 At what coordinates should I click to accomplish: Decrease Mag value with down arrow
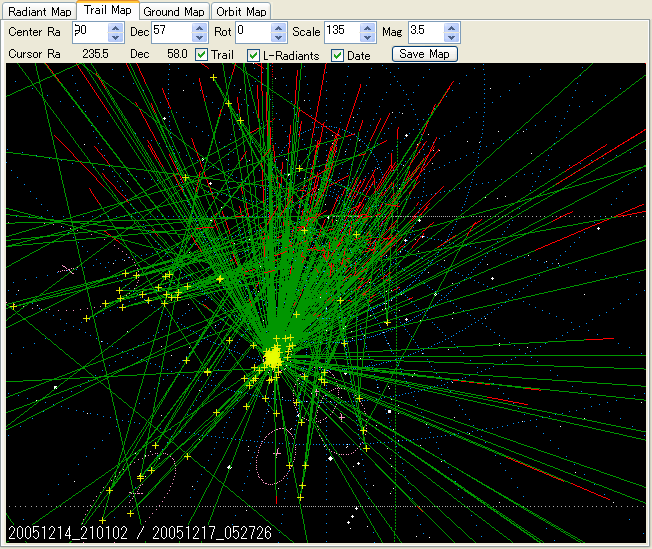coord(452,37)
